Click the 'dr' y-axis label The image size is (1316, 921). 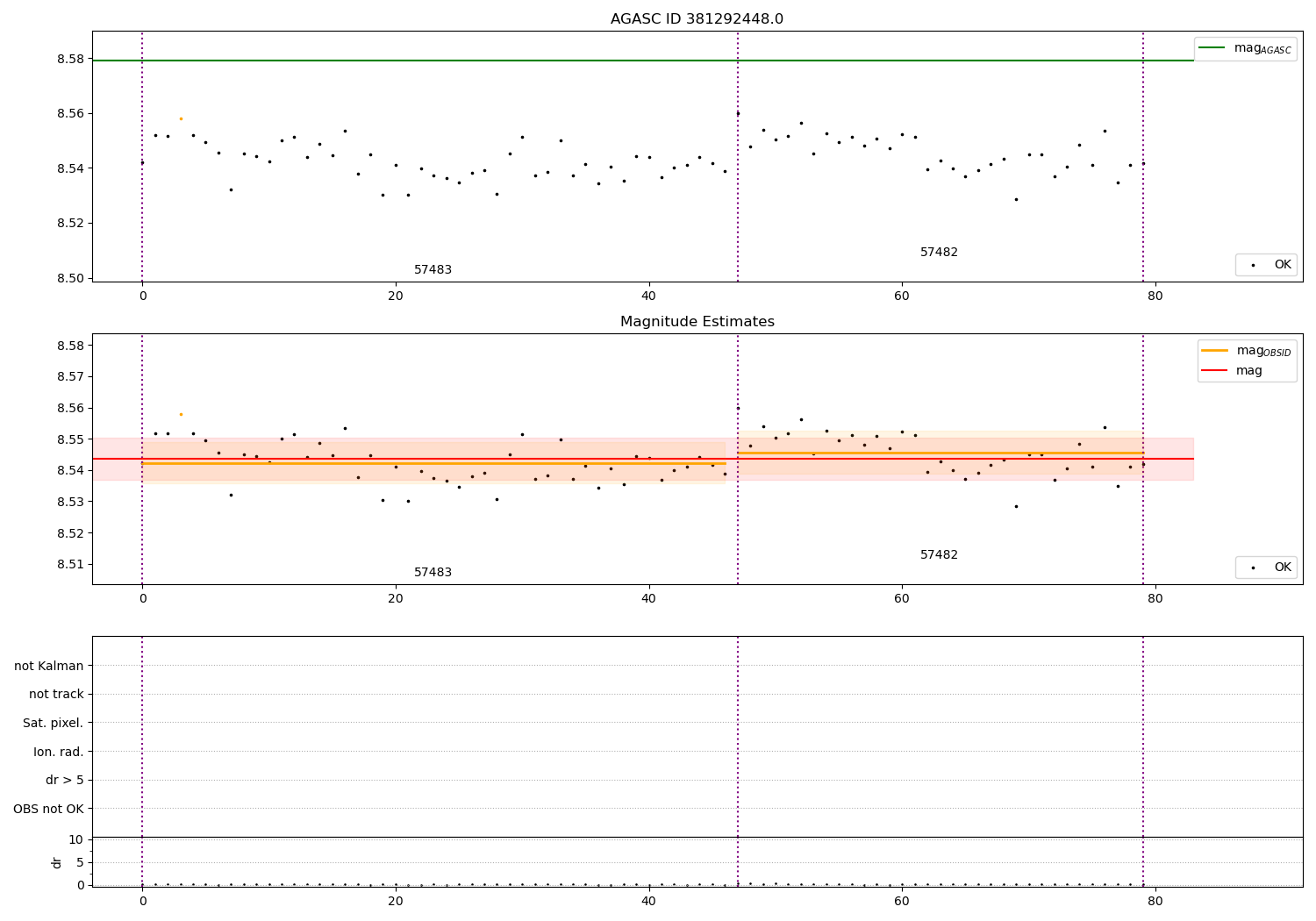[57, 862]
